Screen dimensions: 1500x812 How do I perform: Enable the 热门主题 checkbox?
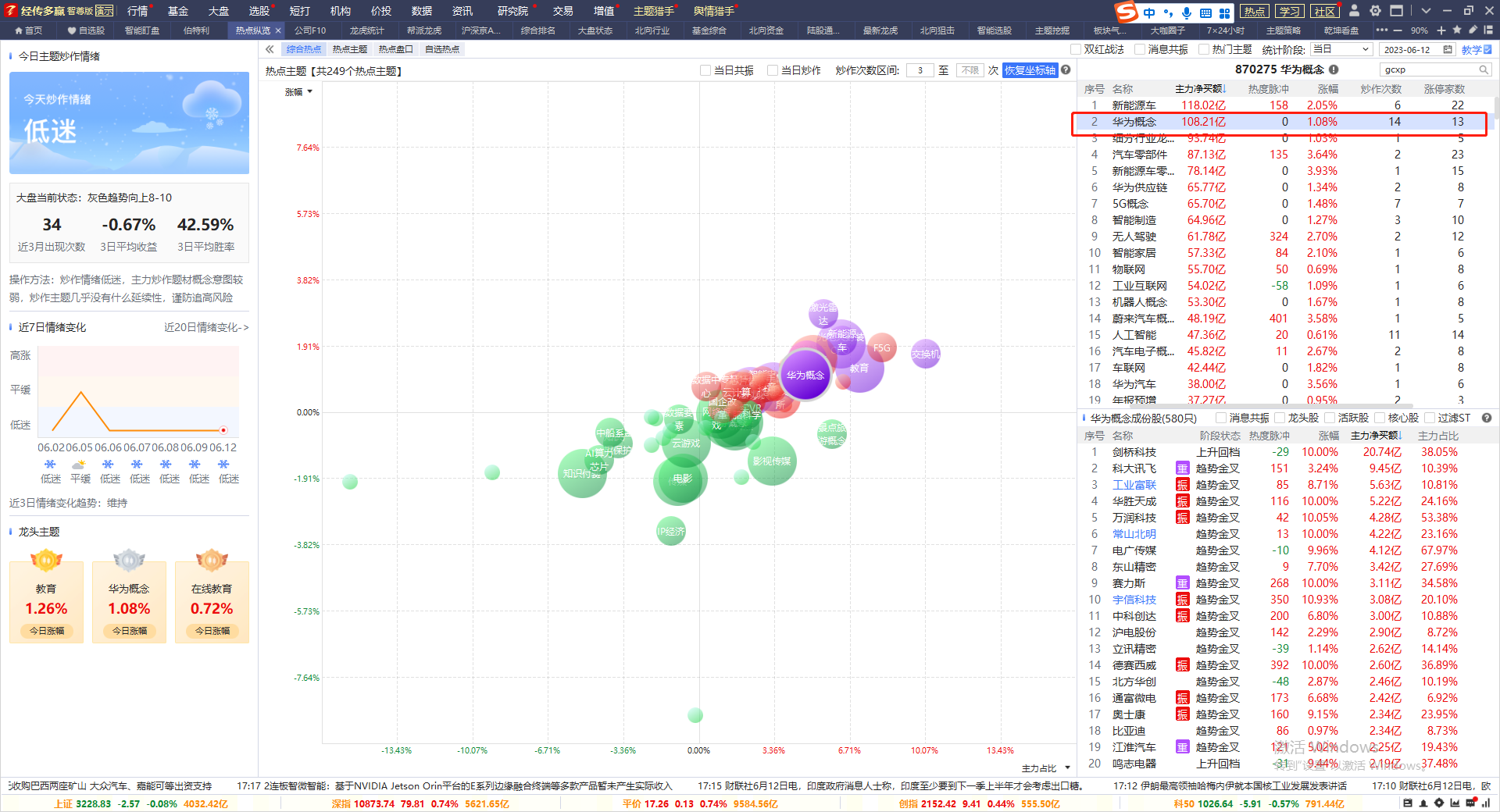(1204, 49)
